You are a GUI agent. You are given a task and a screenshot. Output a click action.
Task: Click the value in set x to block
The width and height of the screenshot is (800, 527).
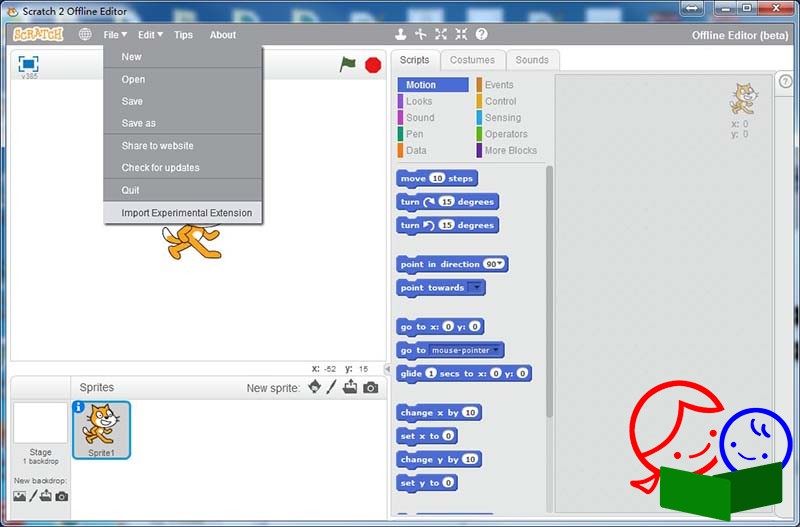pos(448,436)
